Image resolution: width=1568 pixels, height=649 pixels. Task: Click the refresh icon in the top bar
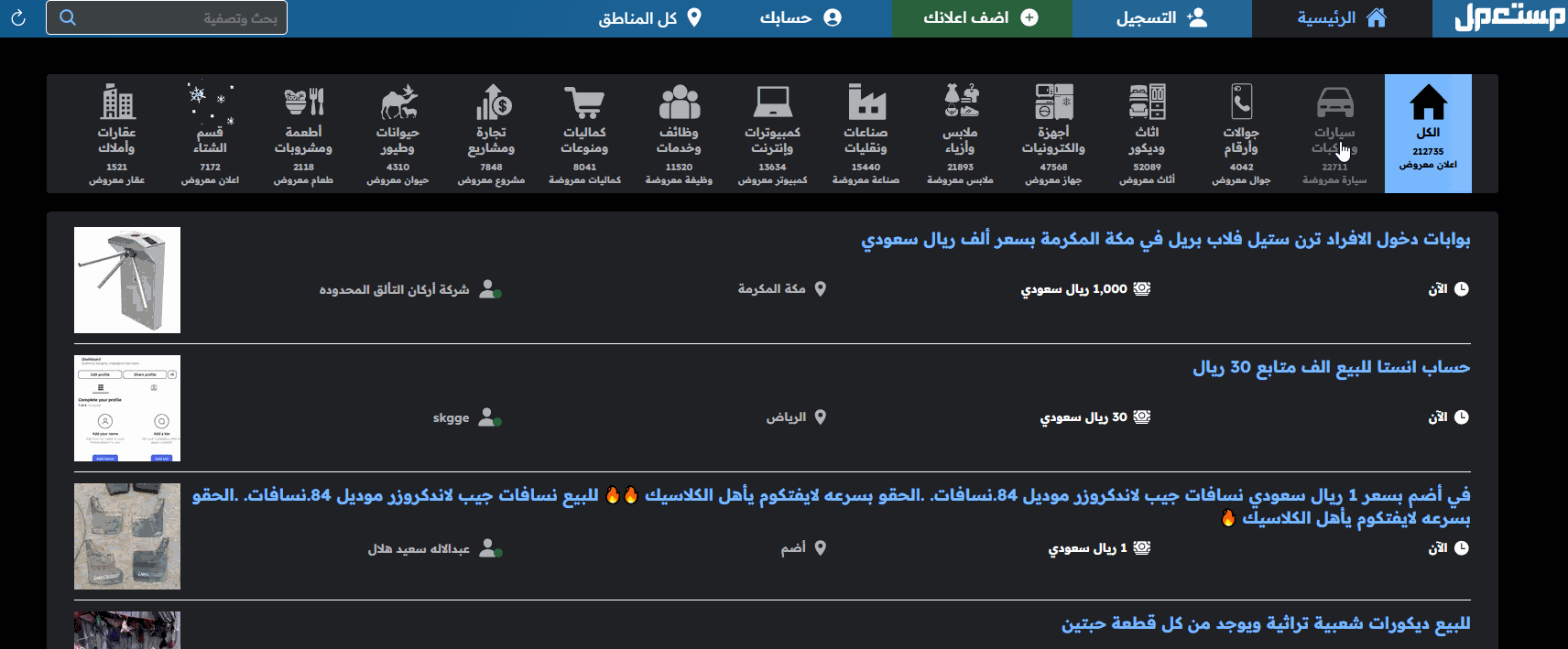[18, 18]
